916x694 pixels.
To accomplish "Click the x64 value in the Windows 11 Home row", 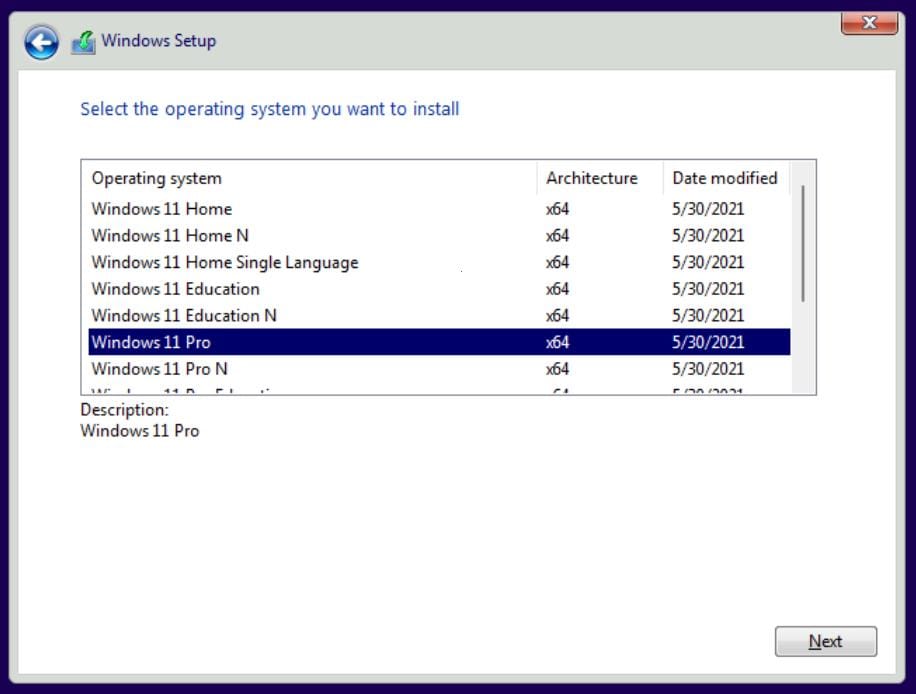I will (x=557, y=209).
